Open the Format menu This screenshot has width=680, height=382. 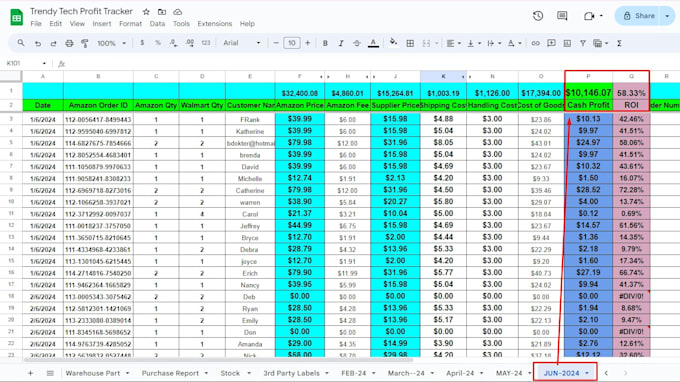[x=131, y=24]
